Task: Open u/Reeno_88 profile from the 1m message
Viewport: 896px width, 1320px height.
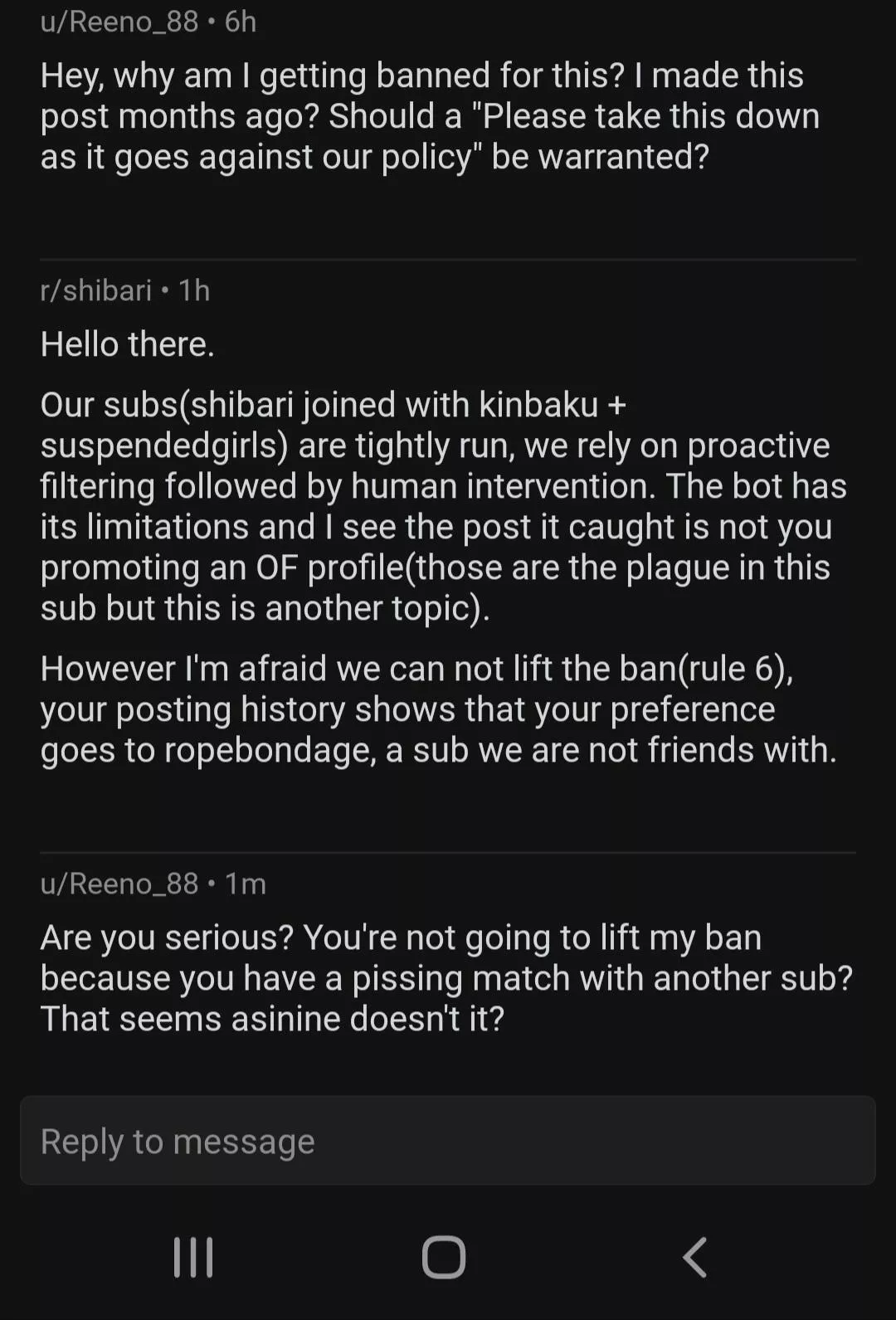Action: pyautogui.click(x=119, y=884)
